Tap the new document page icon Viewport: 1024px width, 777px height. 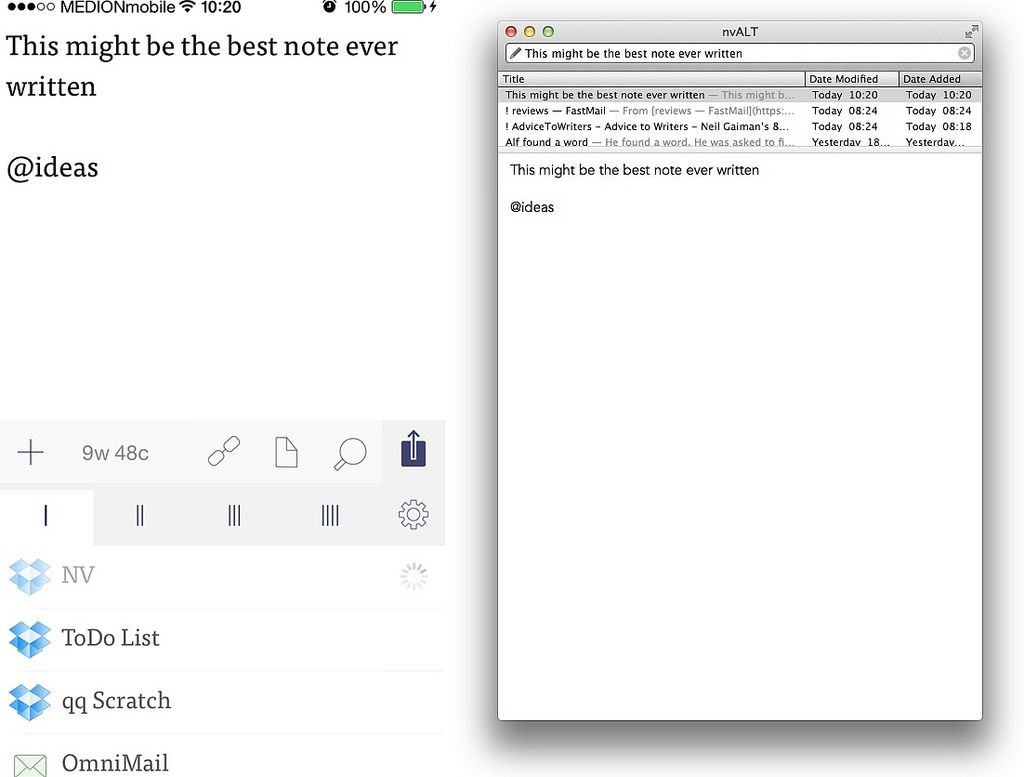286,453
